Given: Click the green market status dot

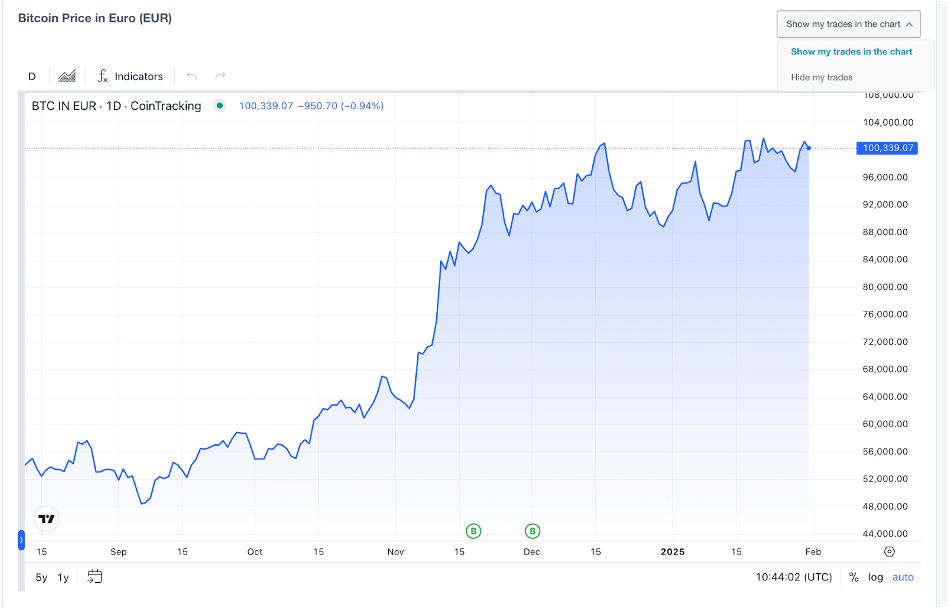Looking at the screenshot, I should tap(219, 106).
